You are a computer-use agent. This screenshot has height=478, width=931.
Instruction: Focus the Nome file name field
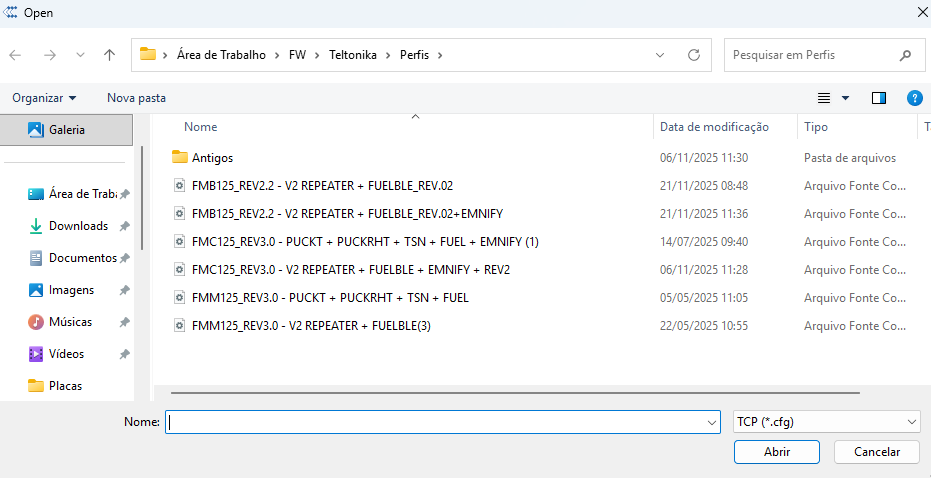(x=442, y=422)
